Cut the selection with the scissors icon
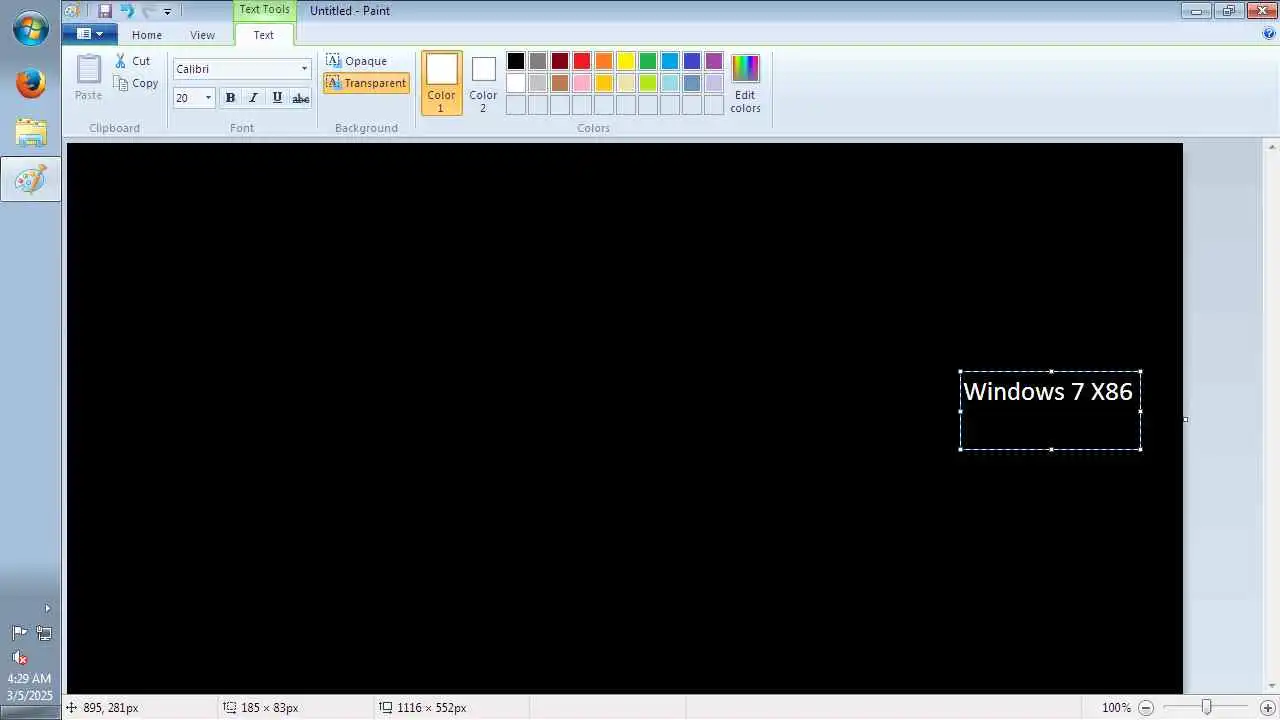1280x720 pixels. tap(132, 61)
